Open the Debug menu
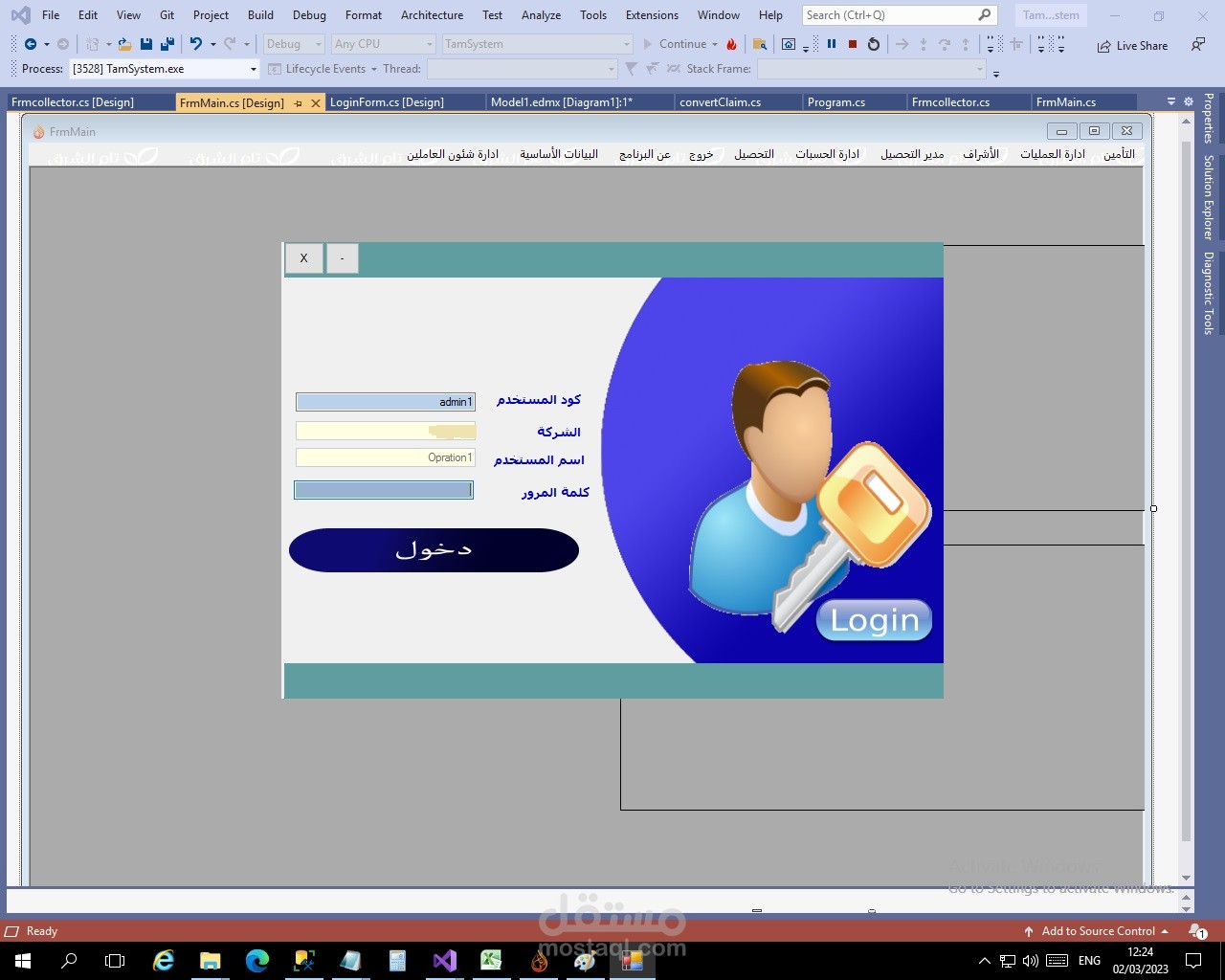 tap(309, 15)
